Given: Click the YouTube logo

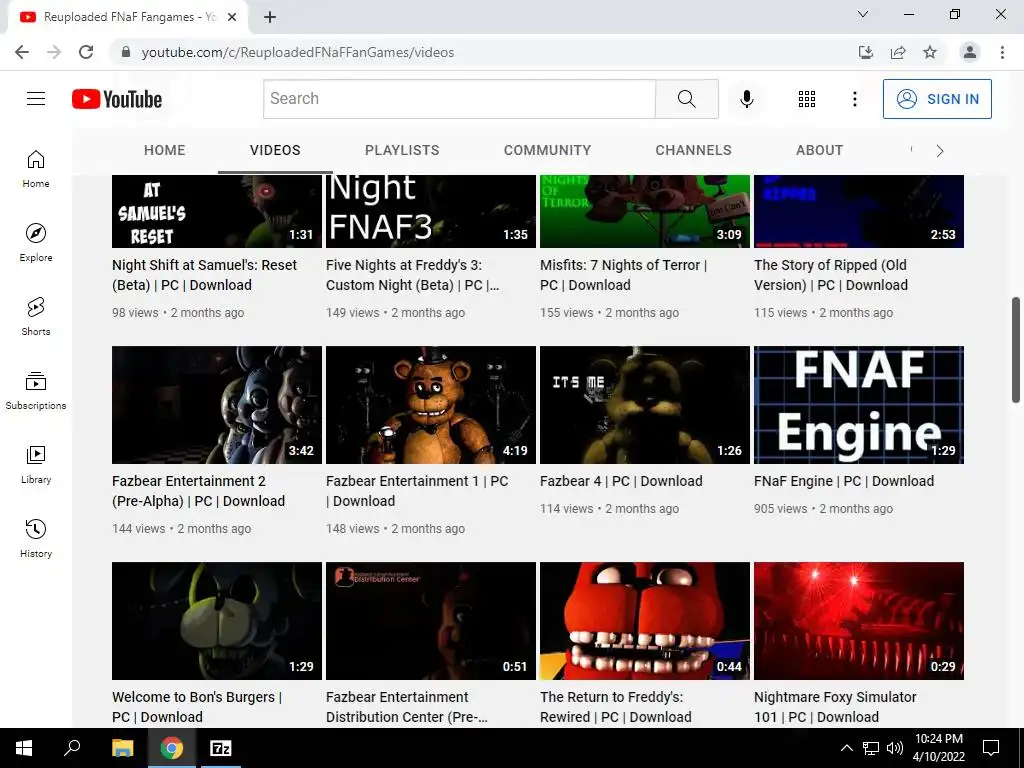Looking at the screenshot, I should tap(117, 99).
